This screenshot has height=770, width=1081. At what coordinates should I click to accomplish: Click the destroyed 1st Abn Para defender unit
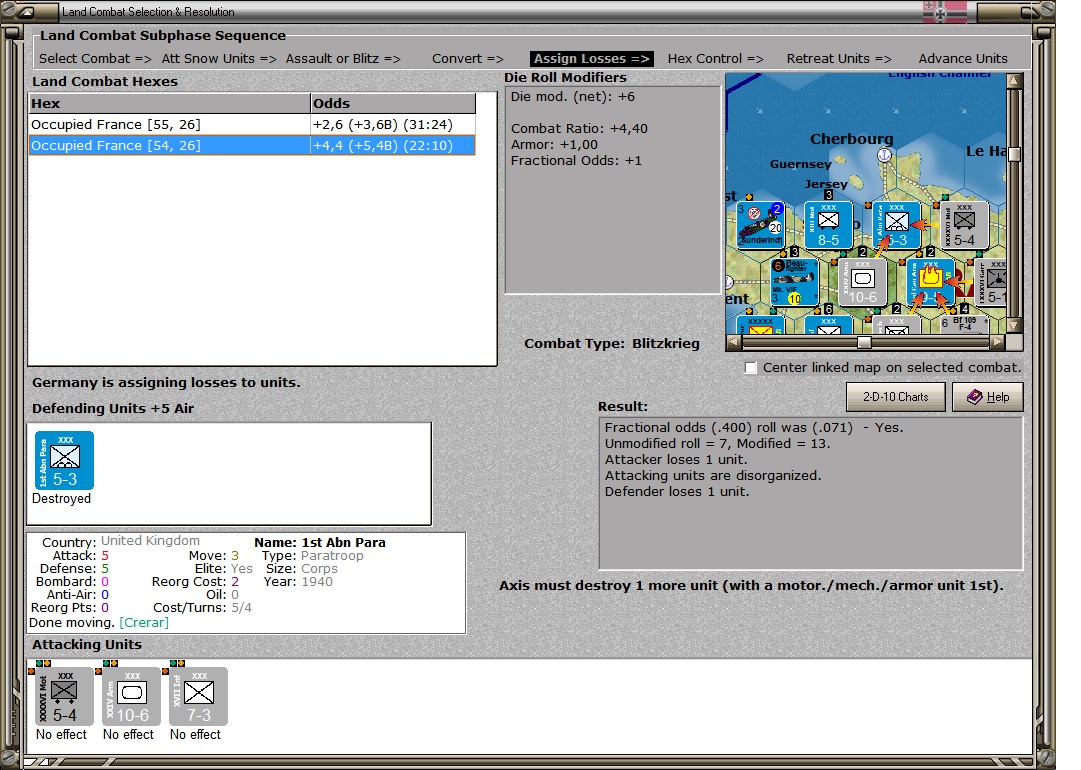pyautogui.click(x=64, y=461)
